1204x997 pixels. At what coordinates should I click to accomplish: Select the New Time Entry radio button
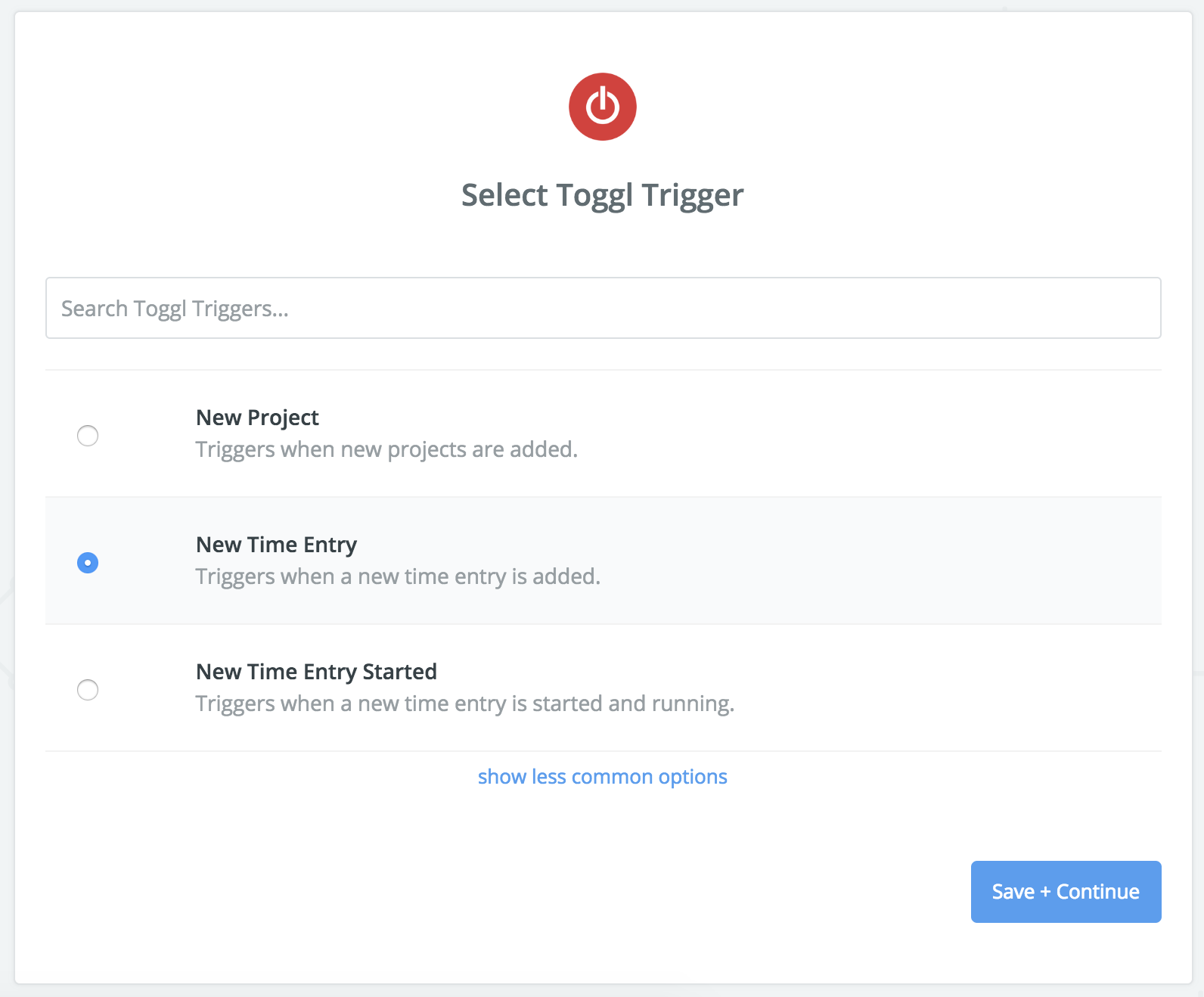(x=88, y=563)
